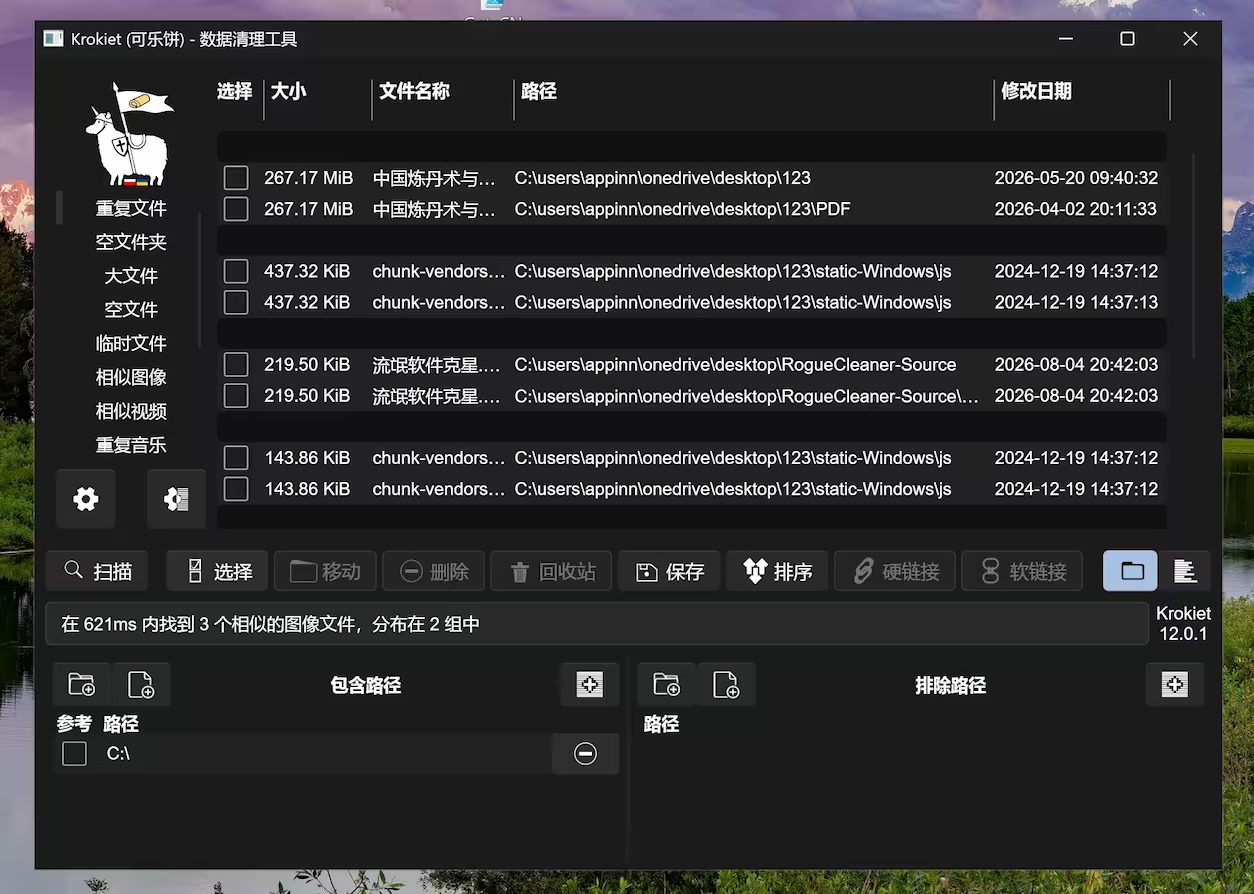Viewport: 1254px width, 894px height.
Task: Sort by the 修改日期 column header
Action: (1037, 91)
